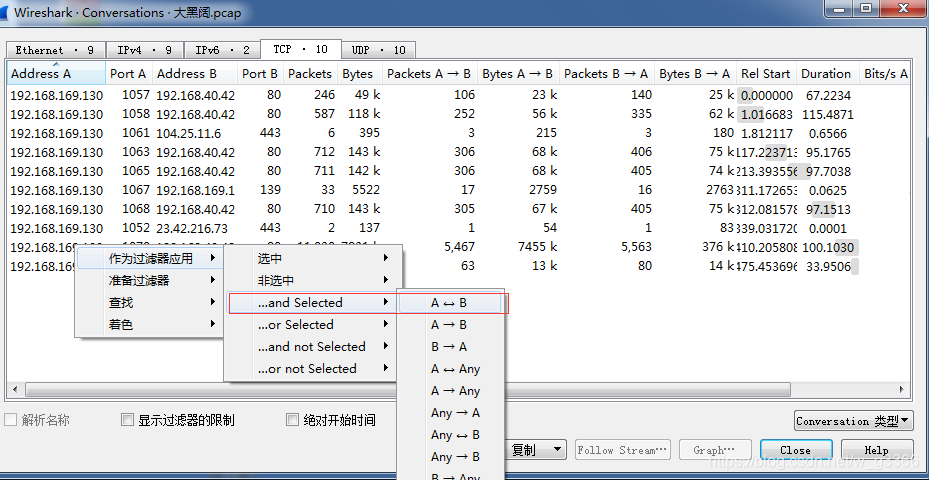Expand arrow next to ...and not Selected
Viewport: 929px width, 480px height.
[x=386, y=346]
